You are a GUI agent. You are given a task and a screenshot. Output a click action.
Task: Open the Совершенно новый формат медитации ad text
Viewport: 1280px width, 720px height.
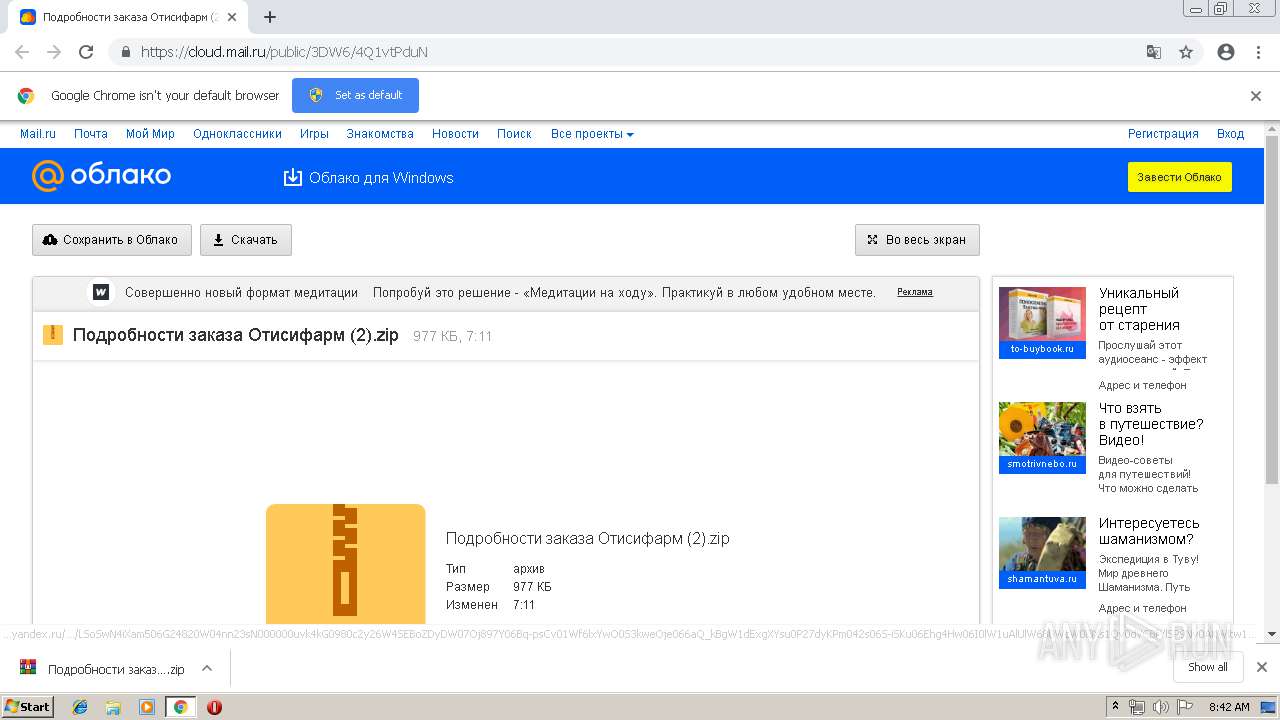pyautogui.click(x=241, y=293)
